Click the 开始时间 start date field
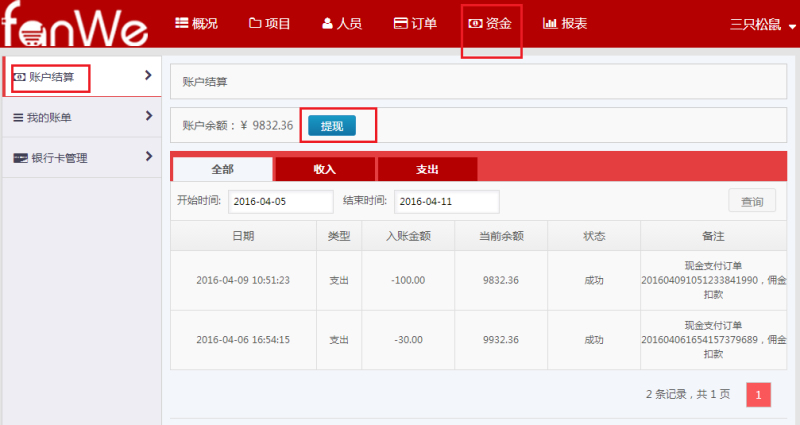The width and height of the screenshot is (800, 425). 281,202
